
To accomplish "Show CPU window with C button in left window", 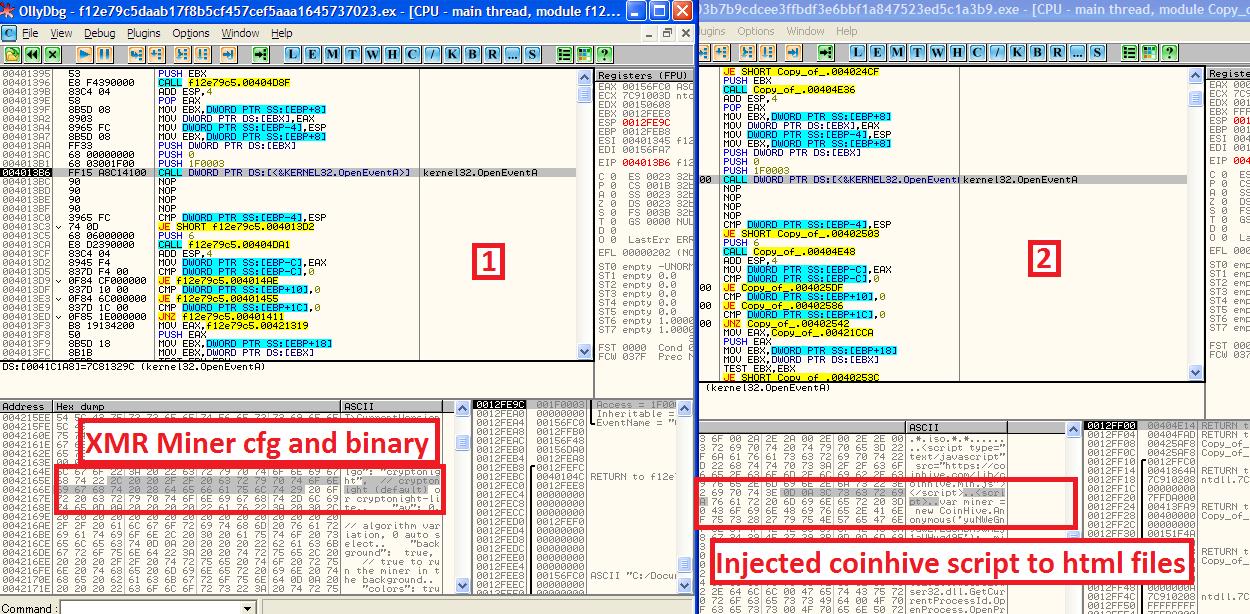I will click(411, 53).
